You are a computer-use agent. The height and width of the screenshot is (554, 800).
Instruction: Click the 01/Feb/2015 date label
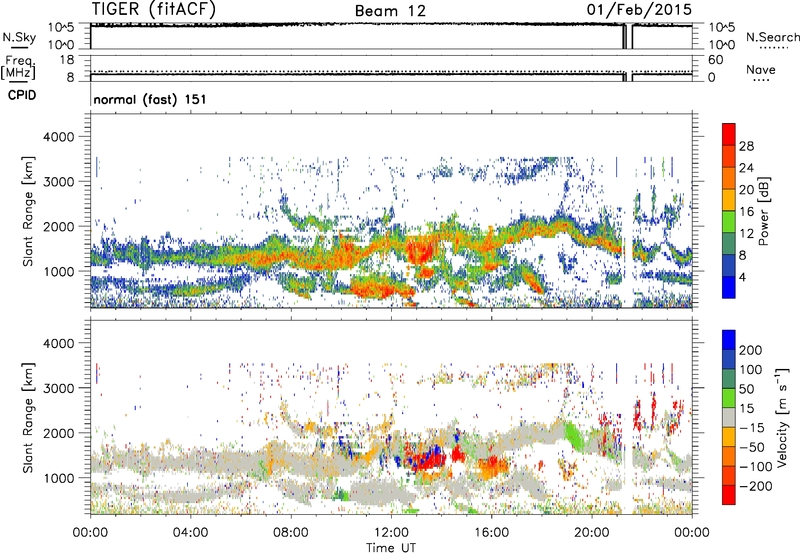[639, 9]
